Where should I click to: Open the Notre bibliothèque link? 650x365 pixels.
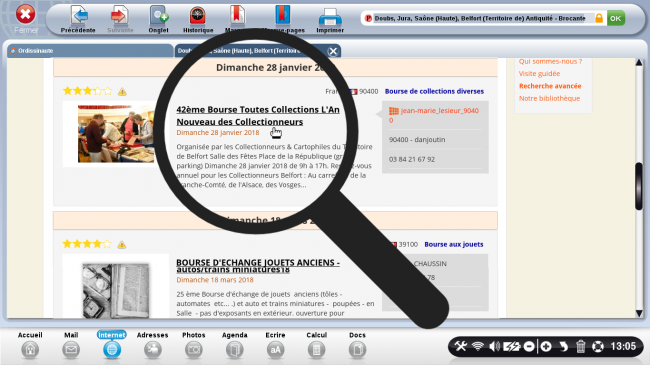549,99
